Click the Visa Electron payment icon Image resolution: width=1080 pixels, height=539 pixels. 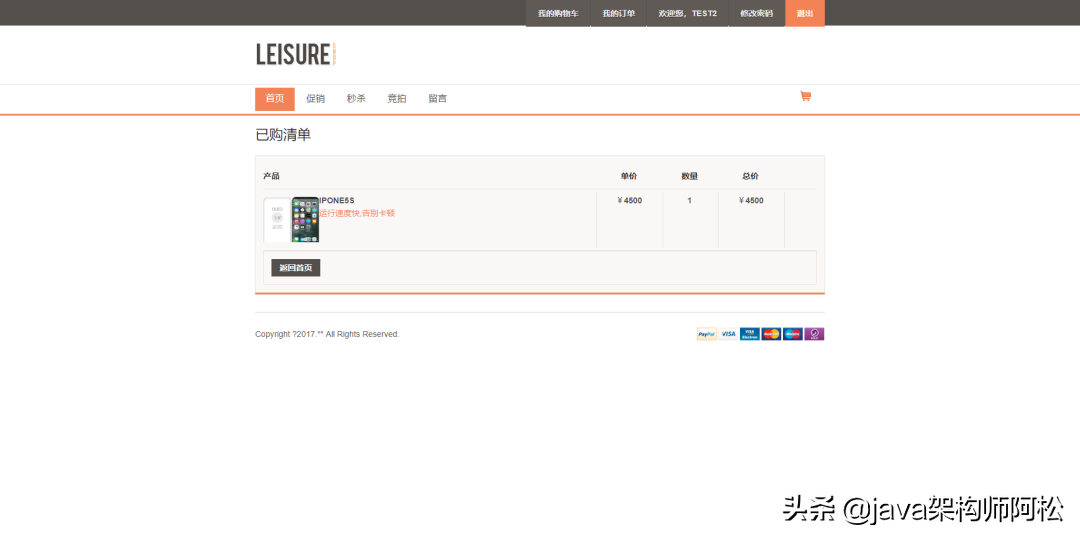coord(750,334)
